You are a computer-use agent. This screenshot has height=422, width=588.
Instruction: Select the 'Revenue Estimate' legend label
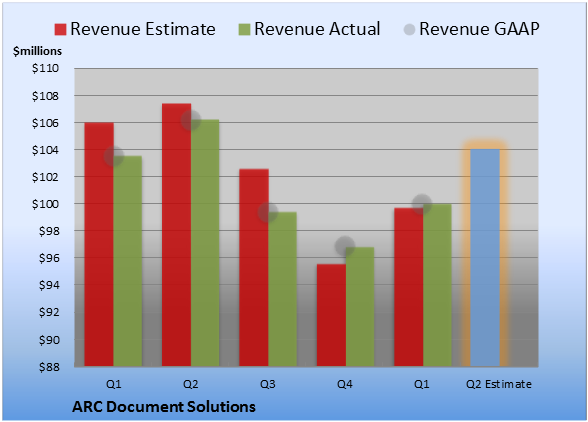coord(143,29)
